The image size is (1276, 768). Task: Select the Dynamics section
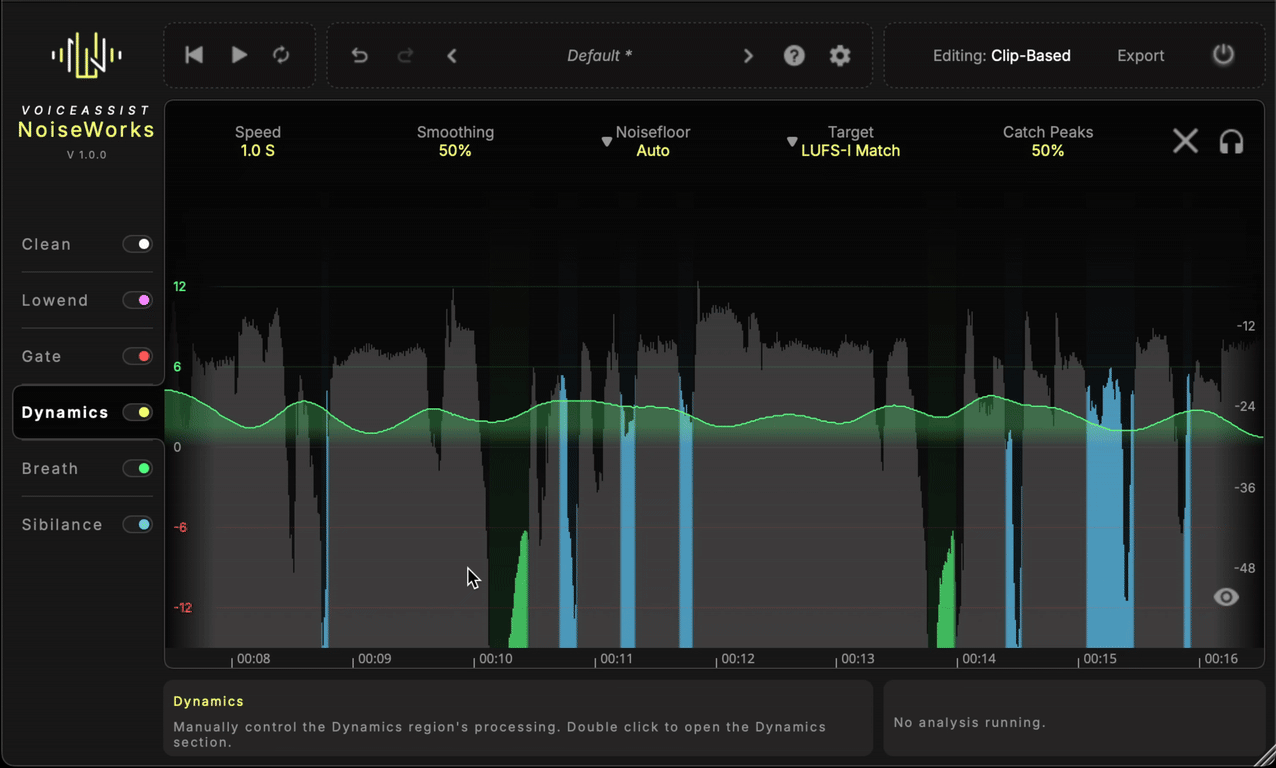65,412
